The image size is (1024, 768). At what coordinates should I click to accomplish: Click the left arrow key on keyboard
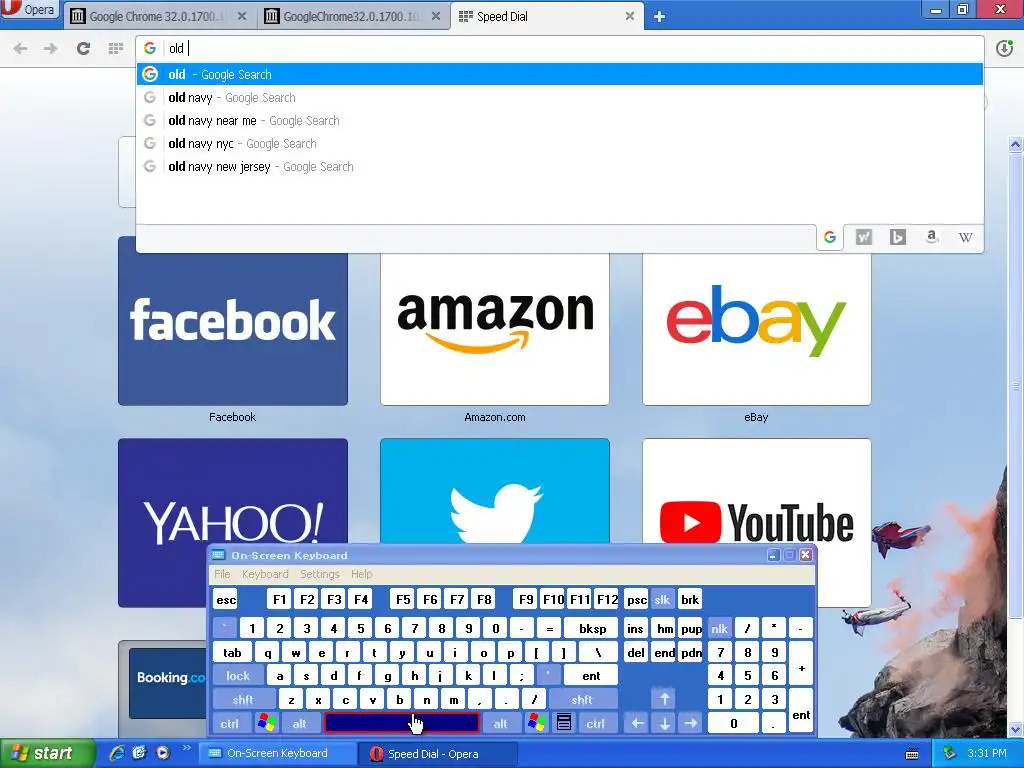tap(637, 724)
